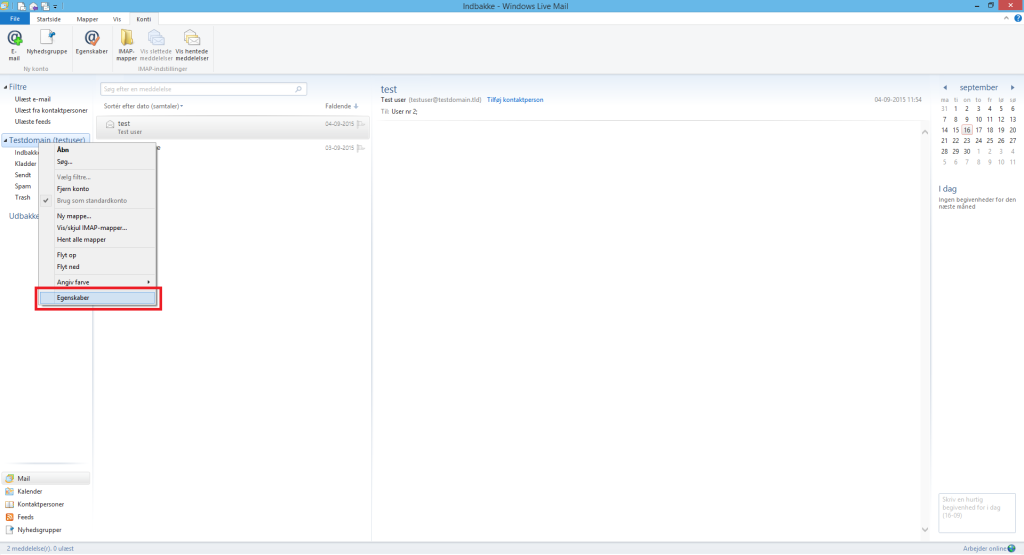
Task: Select calendar day 30
Action: [967, 151]
